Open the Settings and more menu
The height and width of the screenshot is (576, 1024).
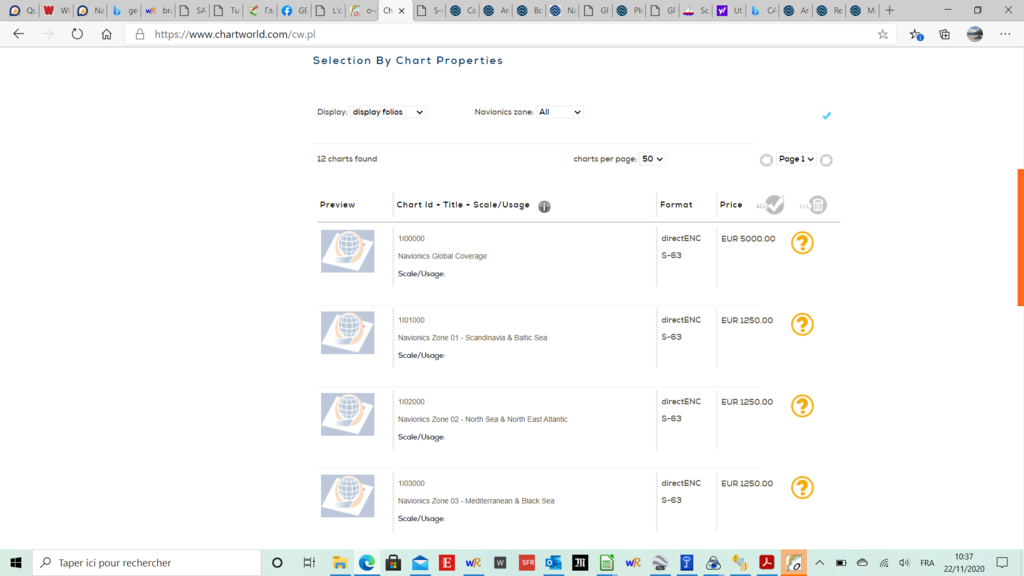[1005, 34]
